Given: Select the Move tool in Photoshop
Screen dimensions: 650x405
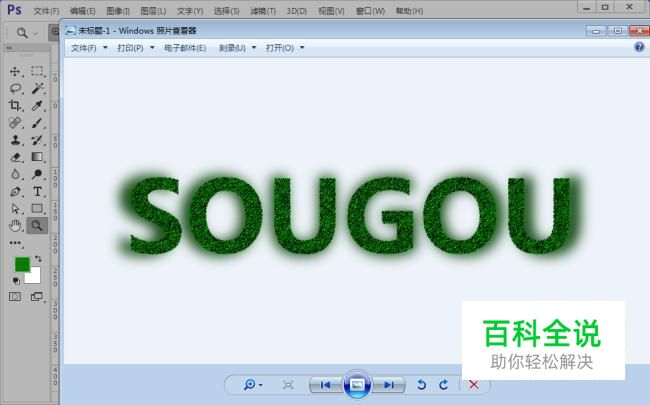Looking at the screenshot, I should (15, 71).
